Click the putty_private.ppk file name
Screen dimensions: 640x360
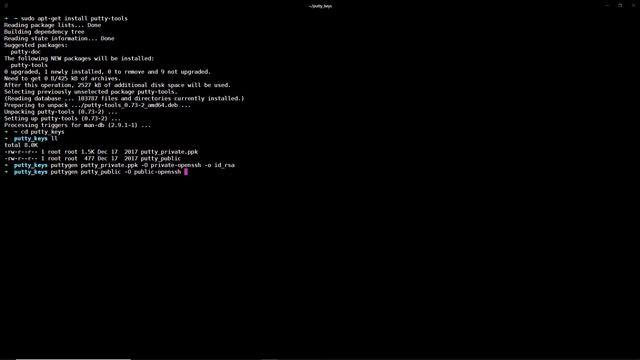[x=169, y=152]
